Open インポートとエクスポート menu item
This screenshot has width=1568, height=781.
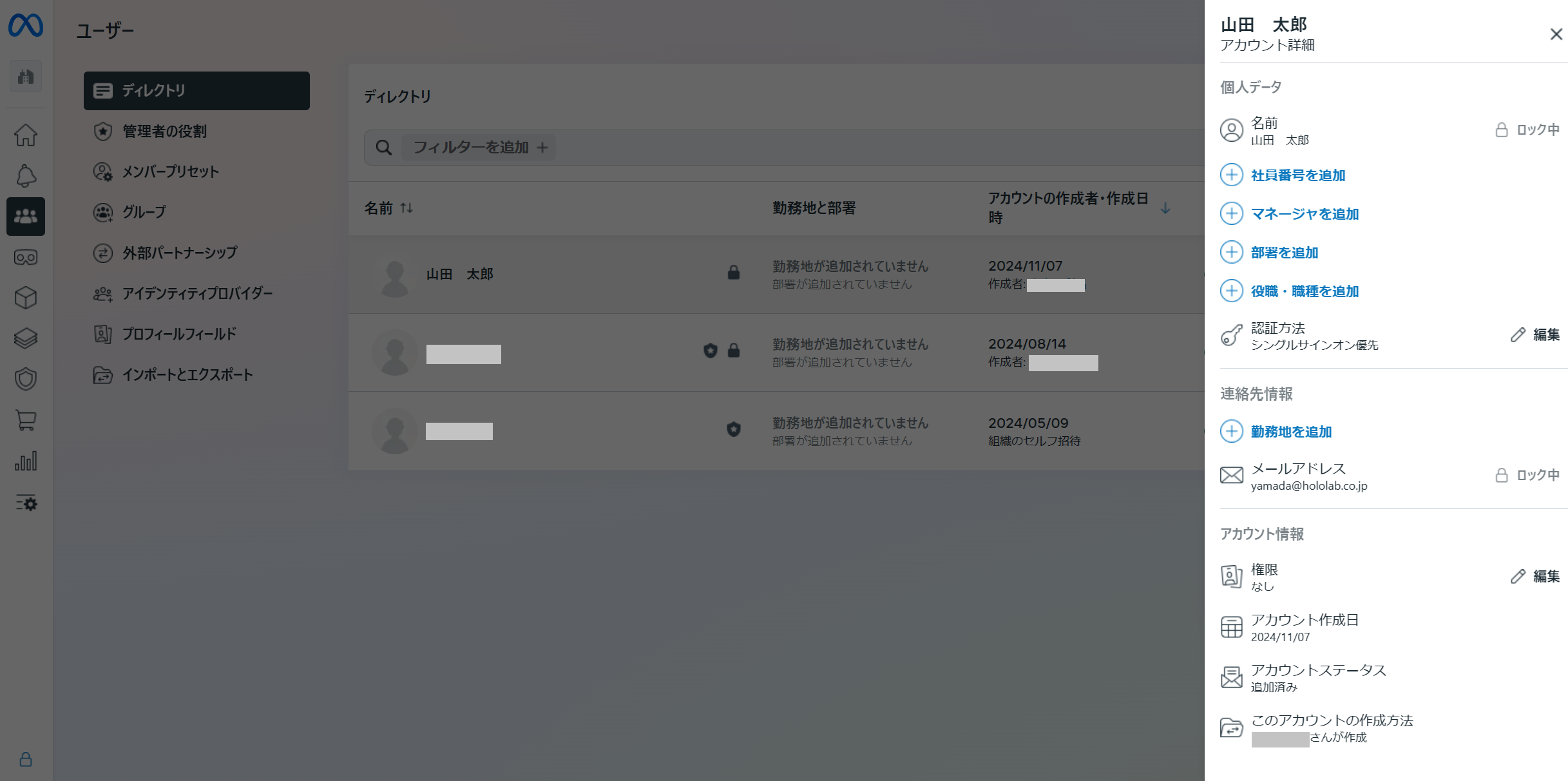187,374
